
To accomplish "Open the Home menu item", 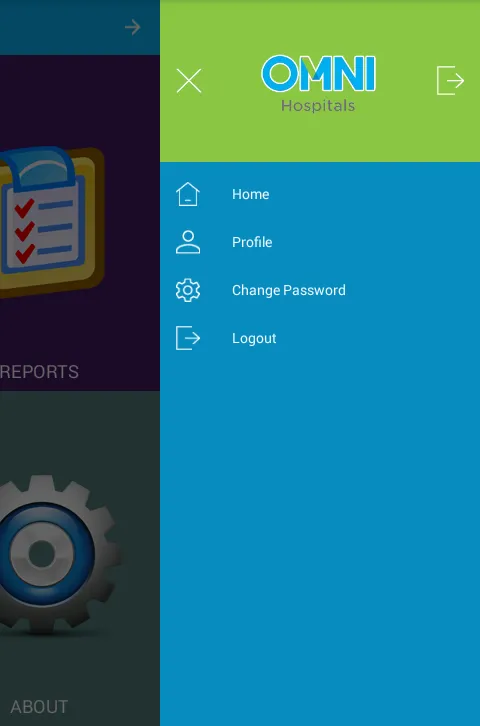I will 250,194.
